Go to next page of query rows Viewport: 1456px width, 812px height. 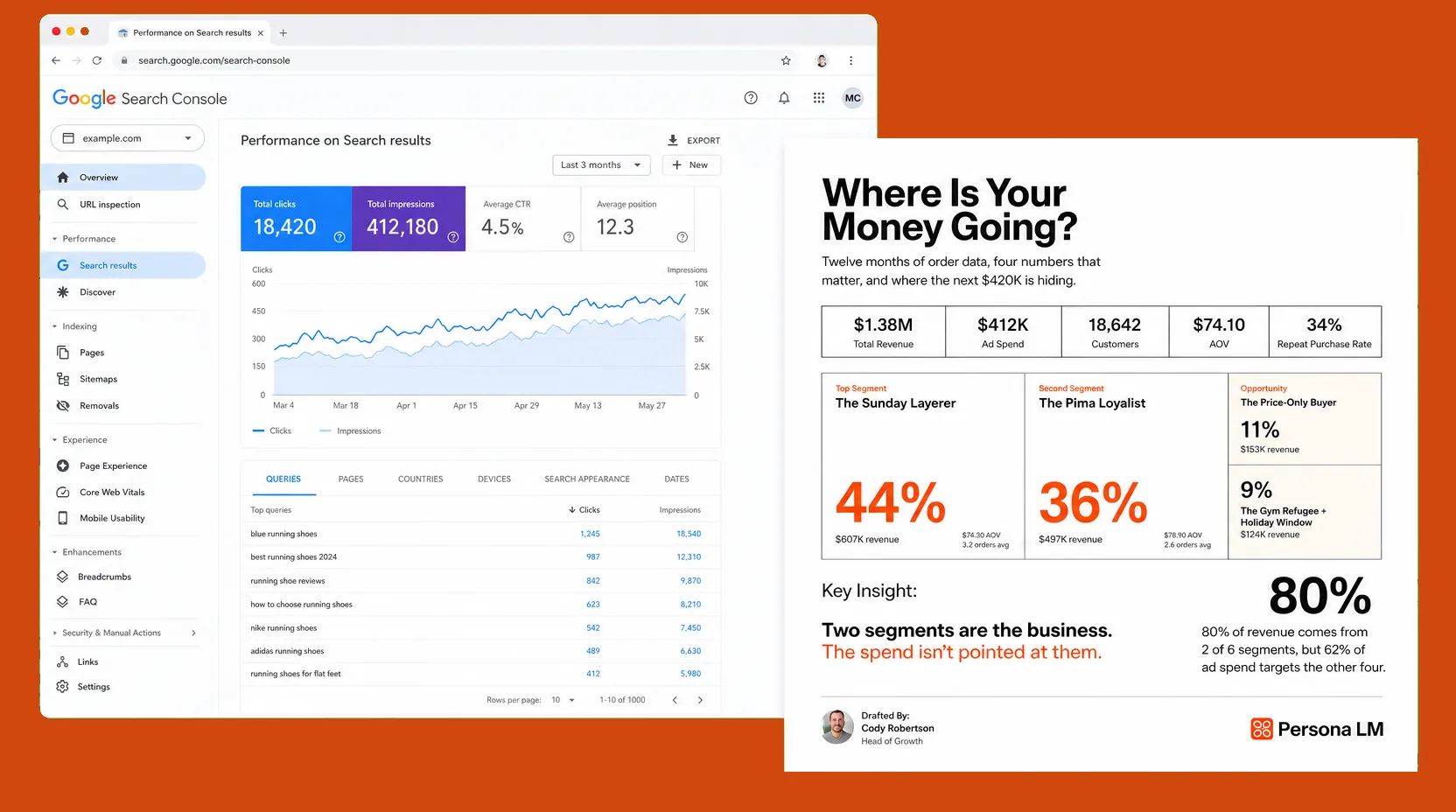pos(700,700)
